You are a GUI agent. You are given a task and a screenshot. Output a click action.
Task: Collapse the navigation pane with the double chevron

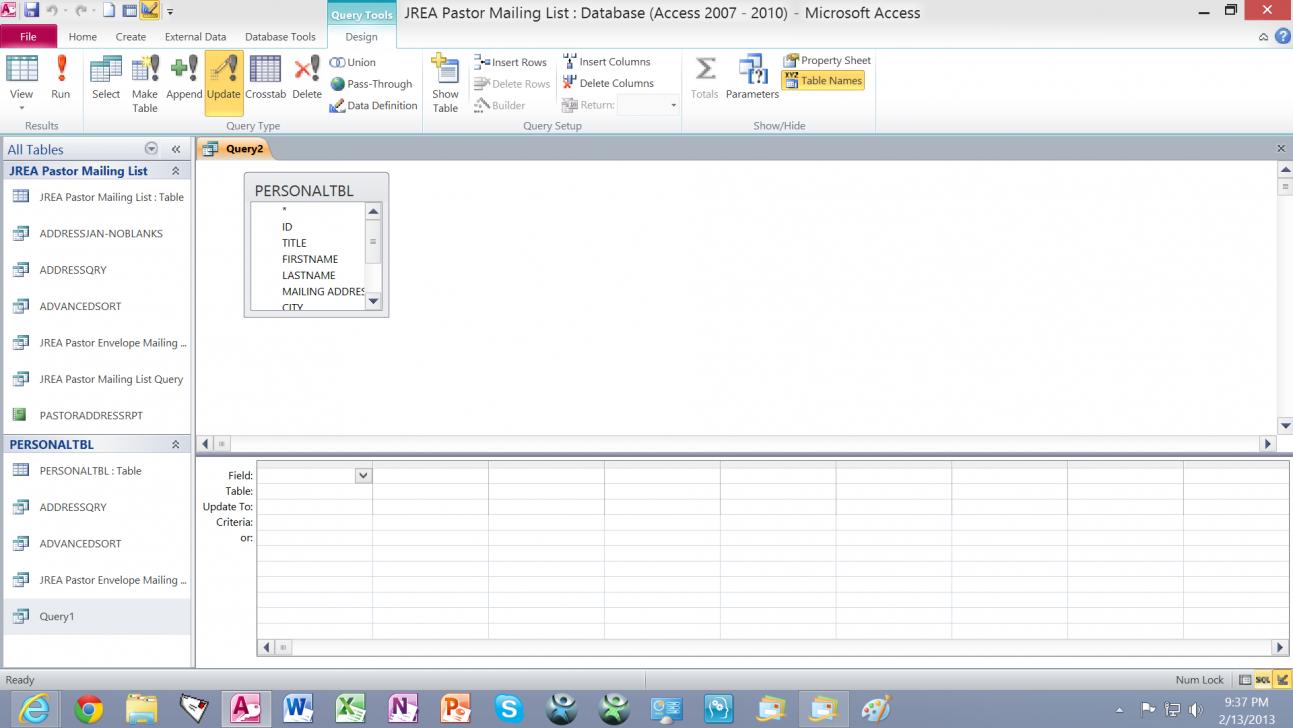click(x=176, y=149)
